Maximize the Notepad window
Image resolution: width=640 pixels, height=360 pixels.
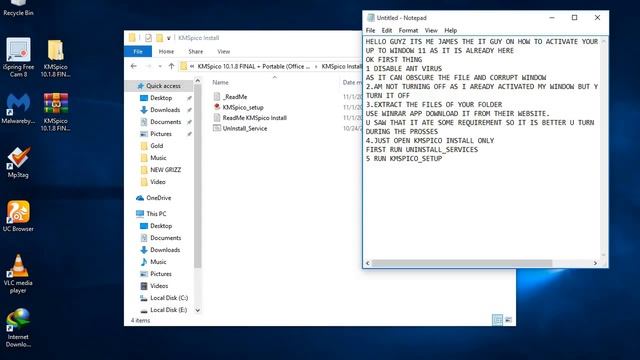tap(574, 18)
